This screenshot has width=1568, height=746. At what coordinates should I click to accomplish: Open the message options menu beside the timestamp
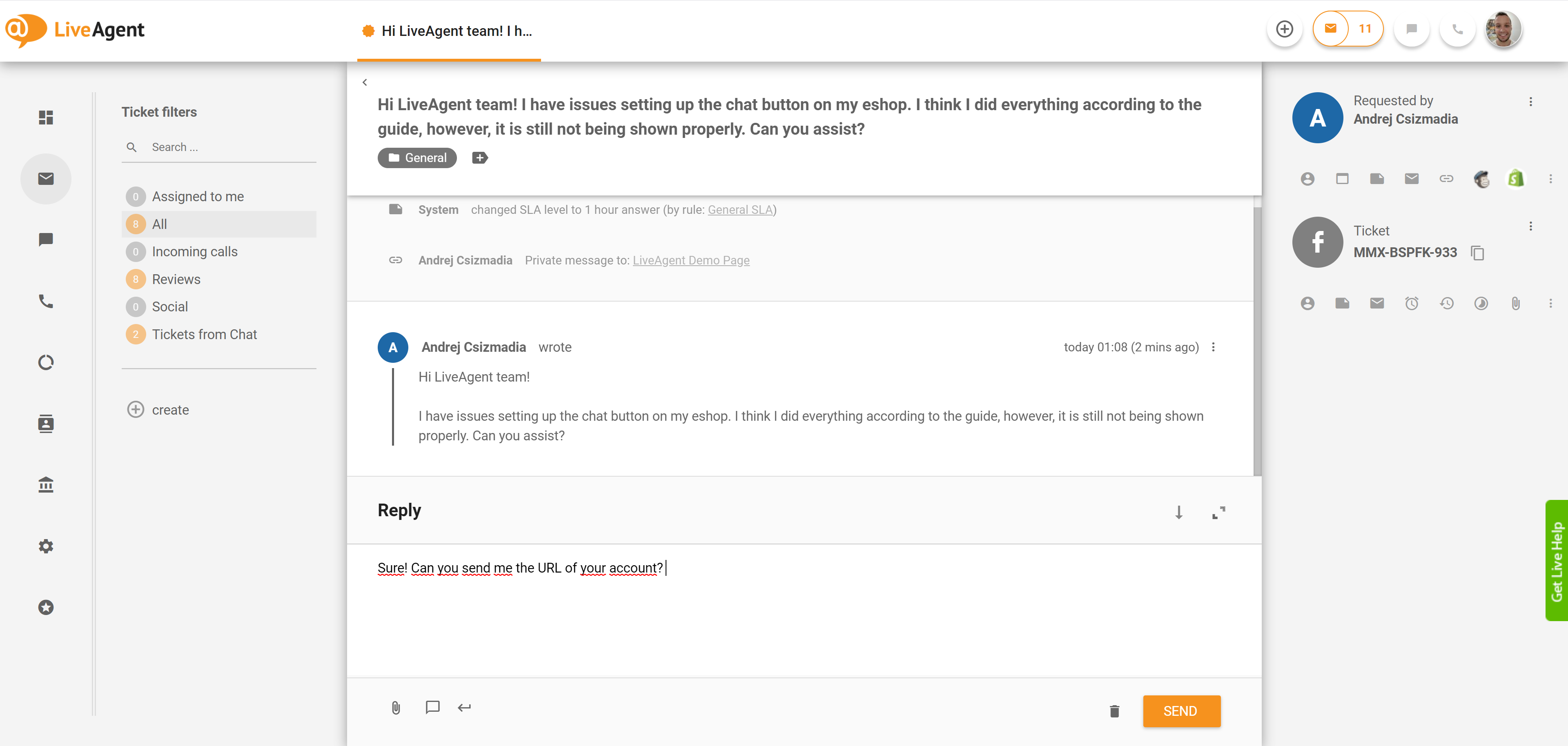pos(1213,347)
